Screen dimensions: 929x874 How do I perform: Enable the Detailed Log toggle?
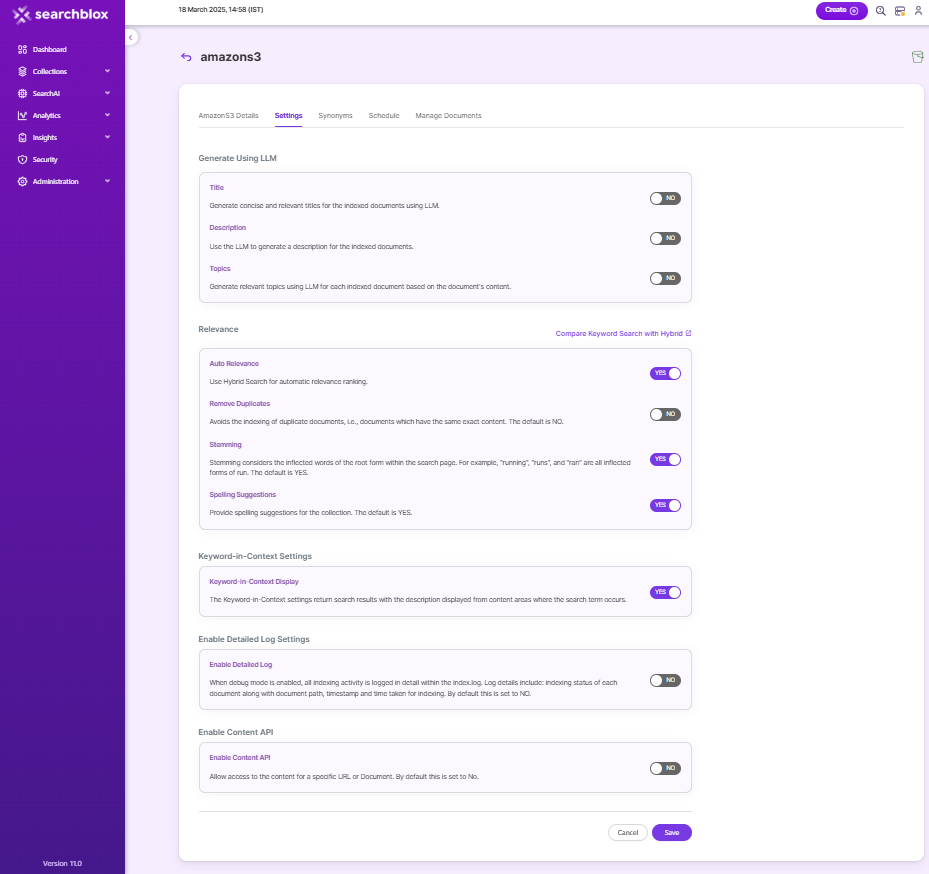point(665,680)
